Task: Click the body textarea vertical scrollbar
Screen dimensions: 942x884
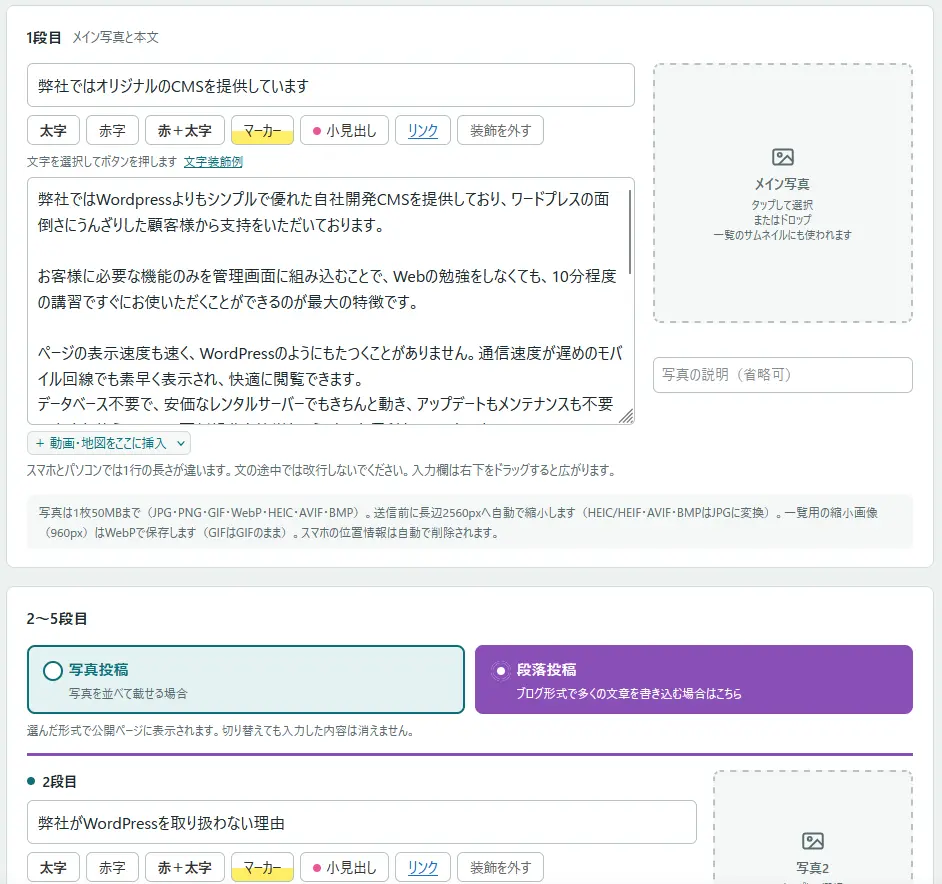Action: tap(630, 231)
